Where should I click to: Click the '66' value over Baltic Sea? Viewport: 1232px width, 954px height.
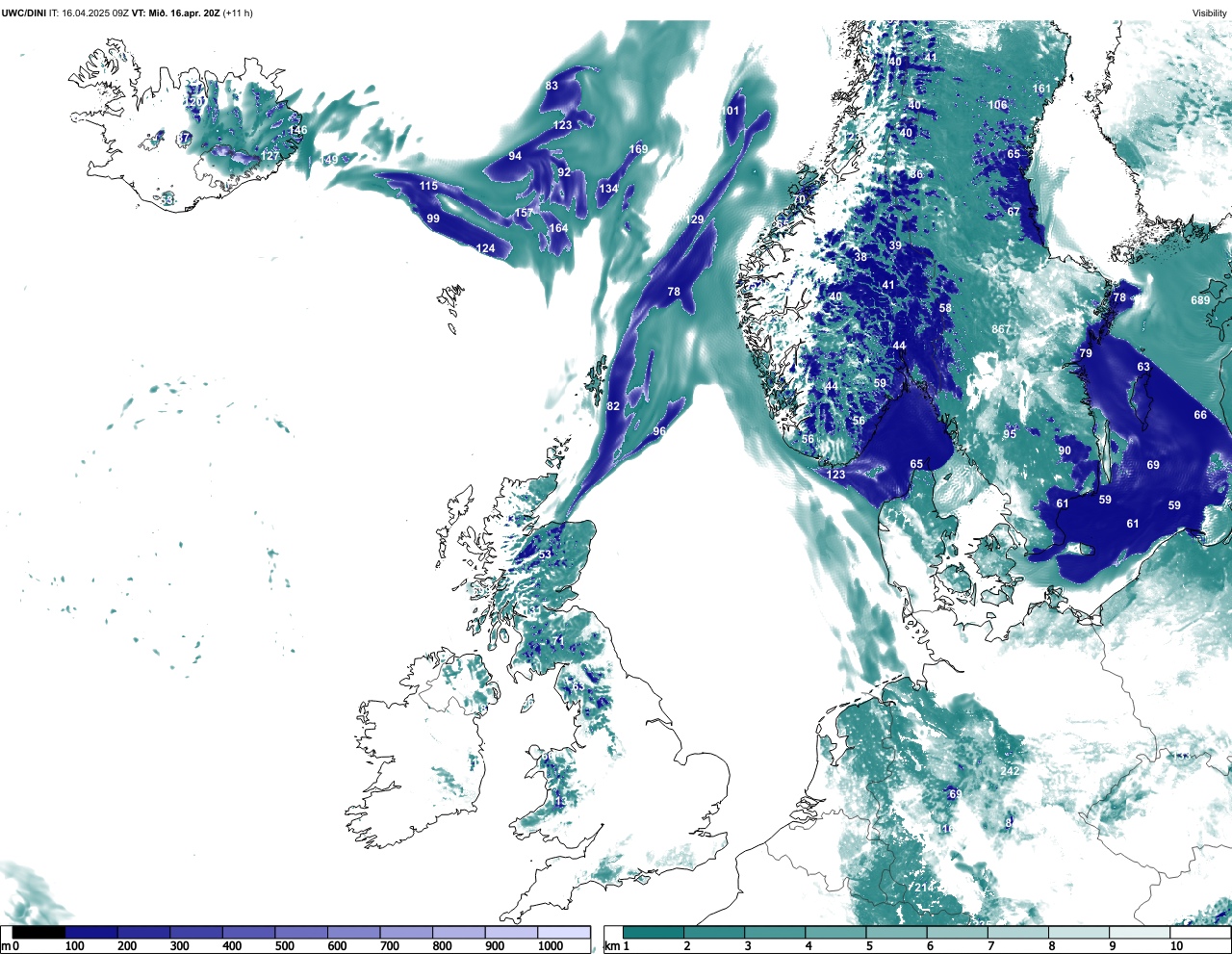click(1200, 415)
